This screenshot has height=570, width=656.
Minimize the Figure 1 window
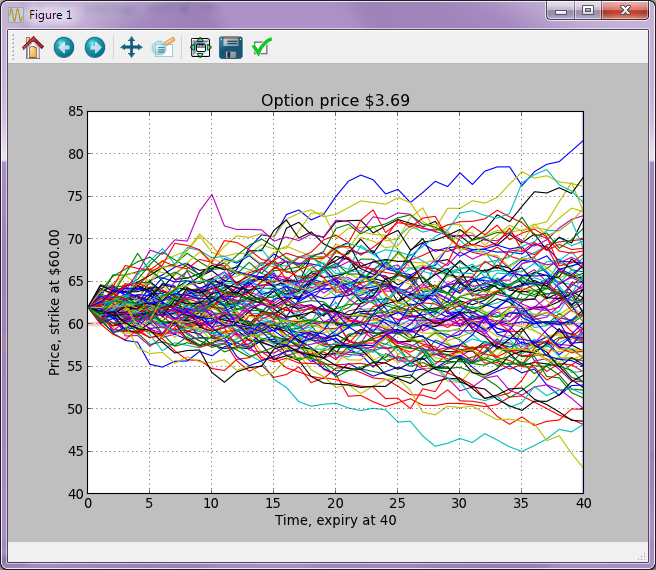click(x=561, y=11)
